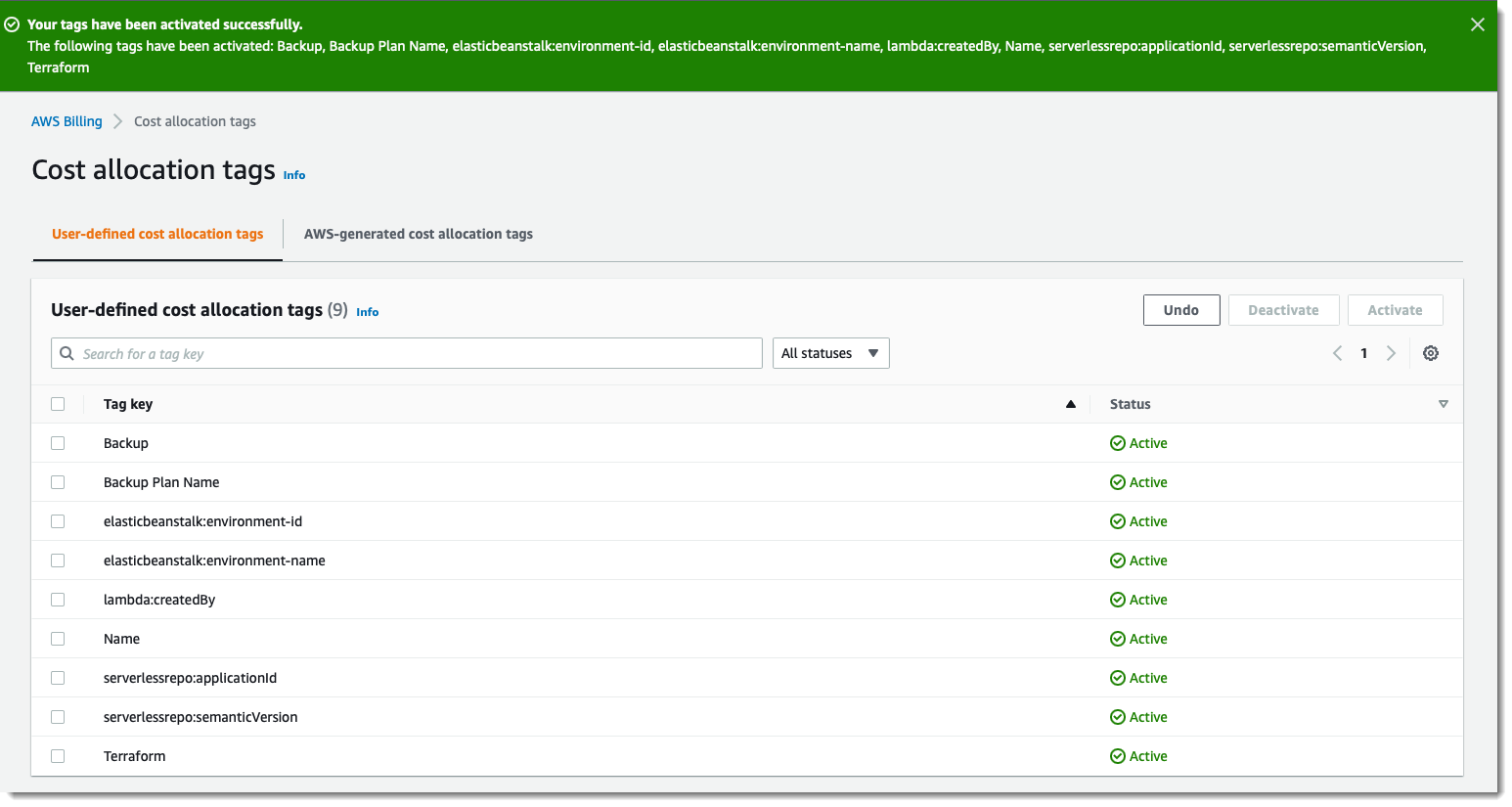Click the Tag key column header
This screenshot has width=1512, height=807.
[x=128, y=404]
